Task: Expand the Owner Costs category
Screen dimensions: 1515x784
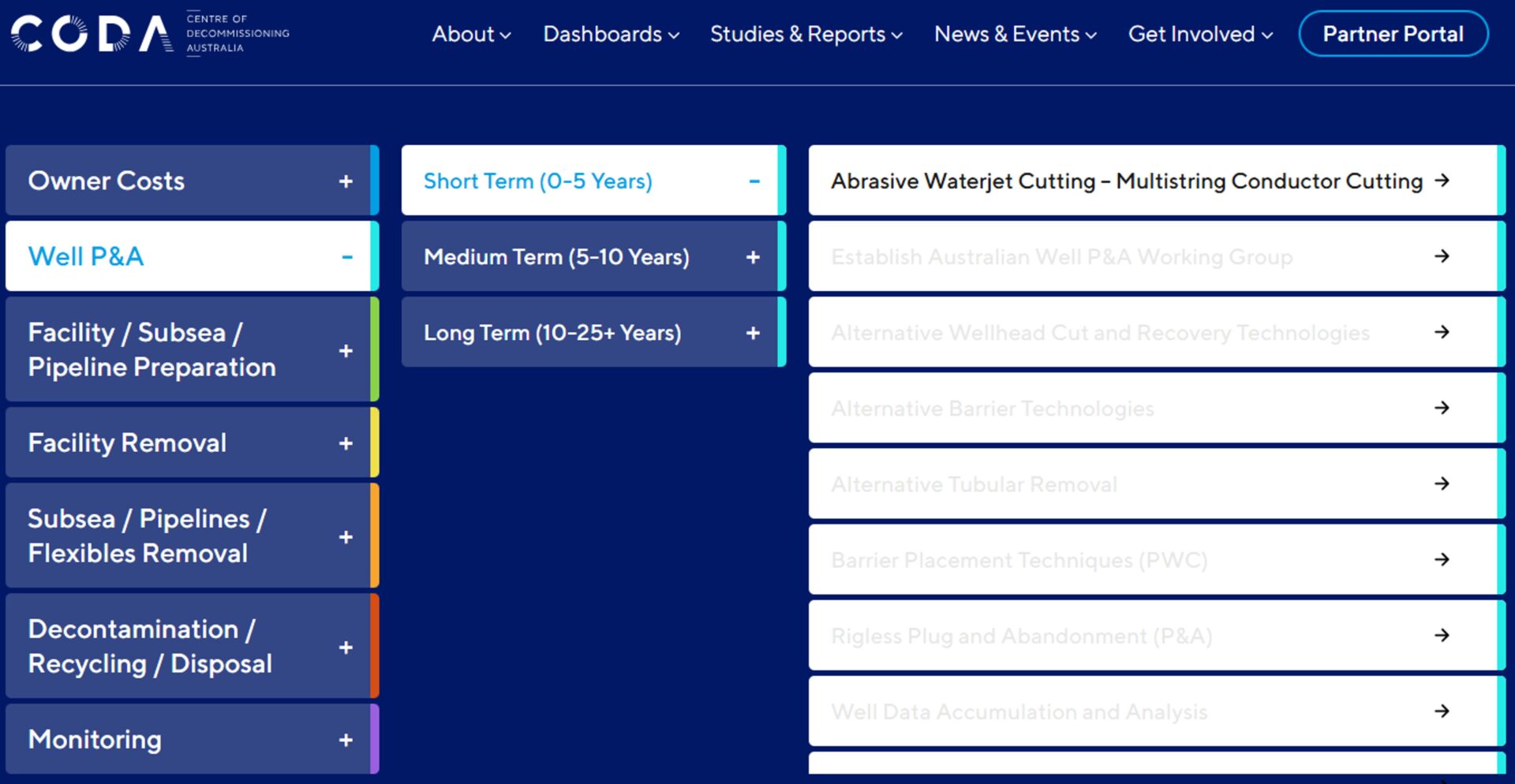Action: click(x=346, y=181)
